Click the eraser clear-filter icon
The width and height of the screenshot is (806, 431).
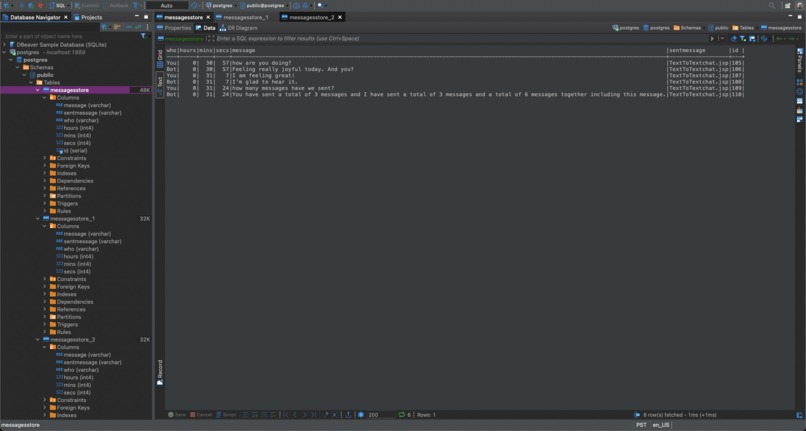734,39
